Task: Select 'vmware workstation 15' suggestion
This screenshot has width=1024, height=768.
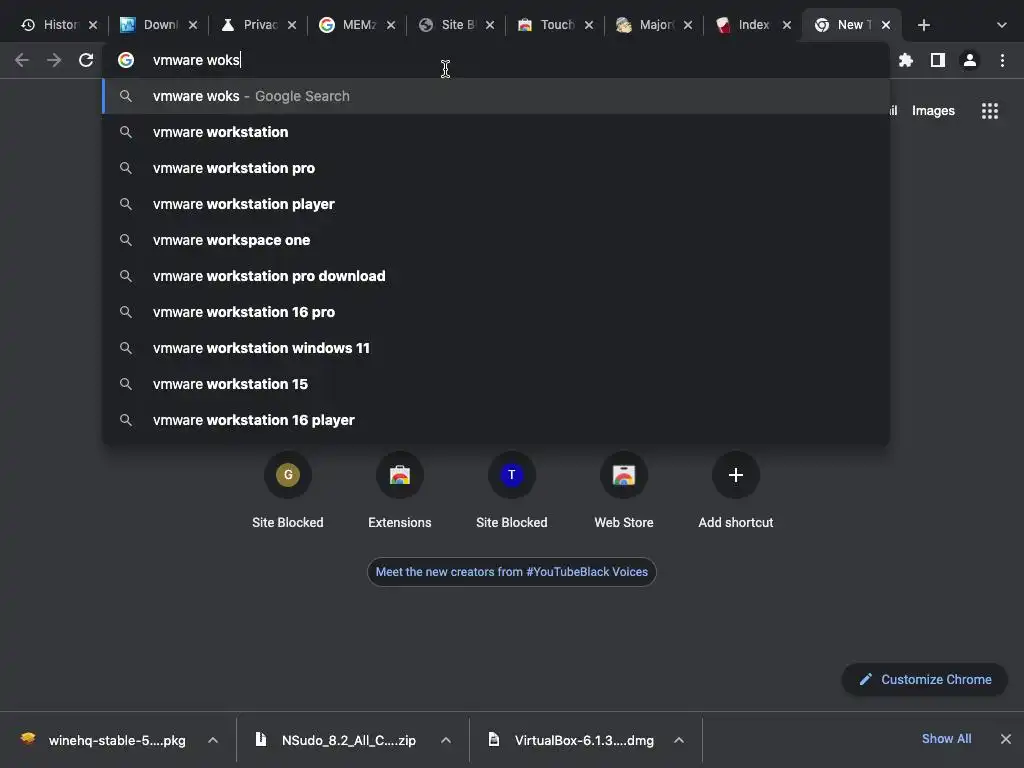Action: coord(496,383)
